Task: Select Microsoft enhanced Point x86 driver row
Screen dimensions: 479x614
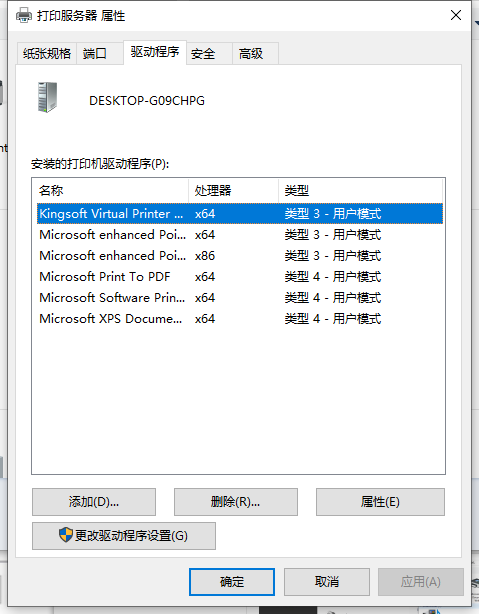Action: (240, 256)
